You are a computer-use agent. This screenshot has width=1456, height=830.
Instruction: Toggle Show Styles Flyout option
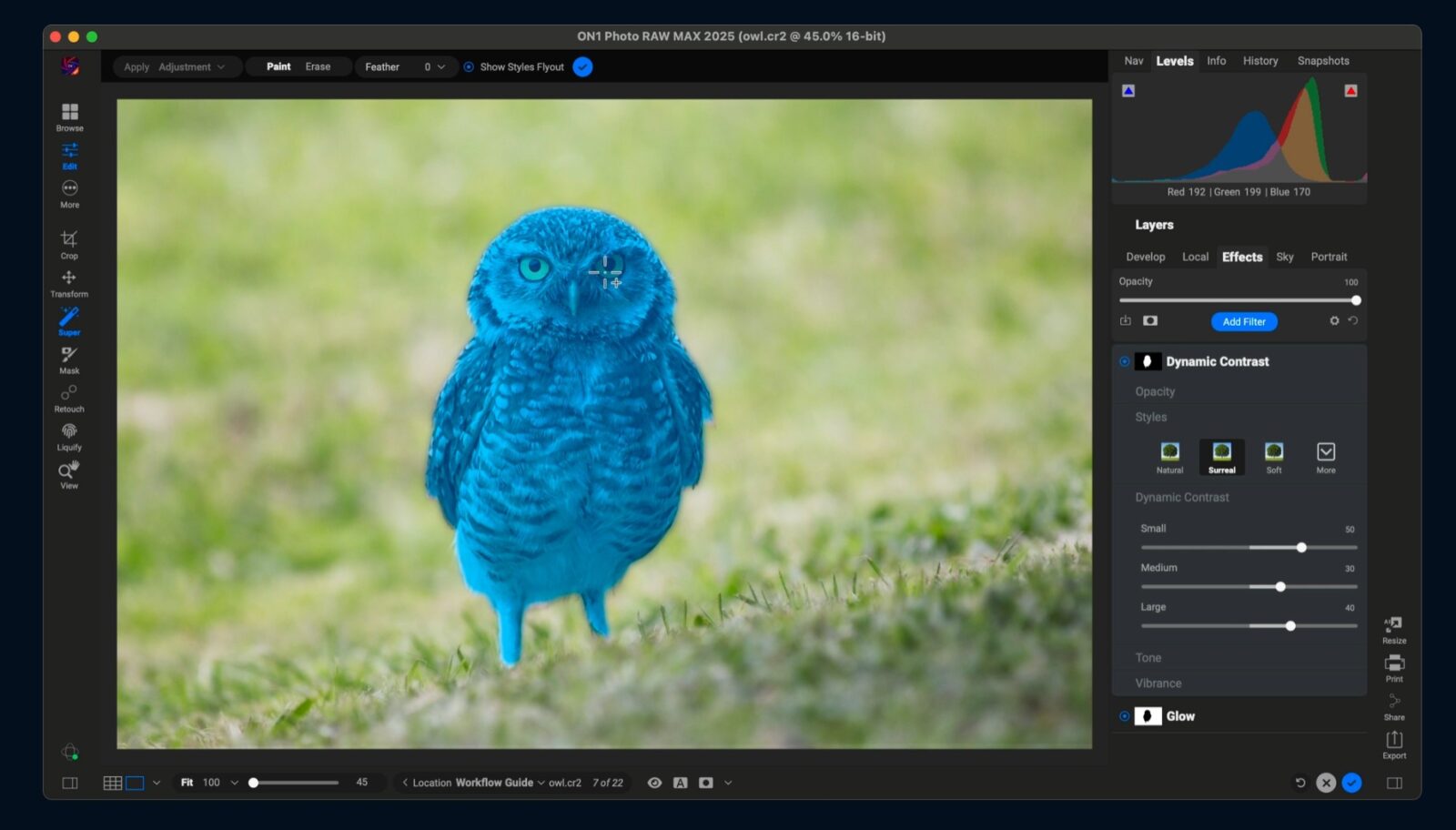point(469,67)
